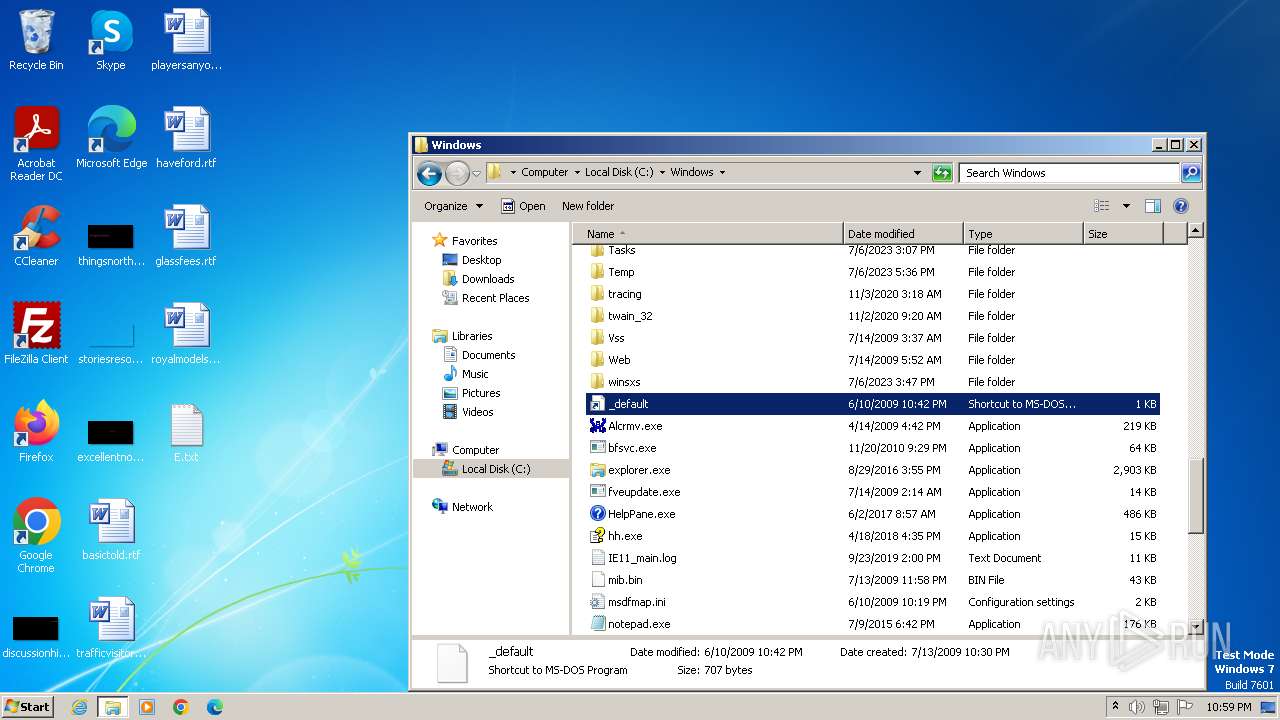Screen dimensions: 1280x720
Task: Open Acrobat Reader DC shortcut
Action: point(36,145)
